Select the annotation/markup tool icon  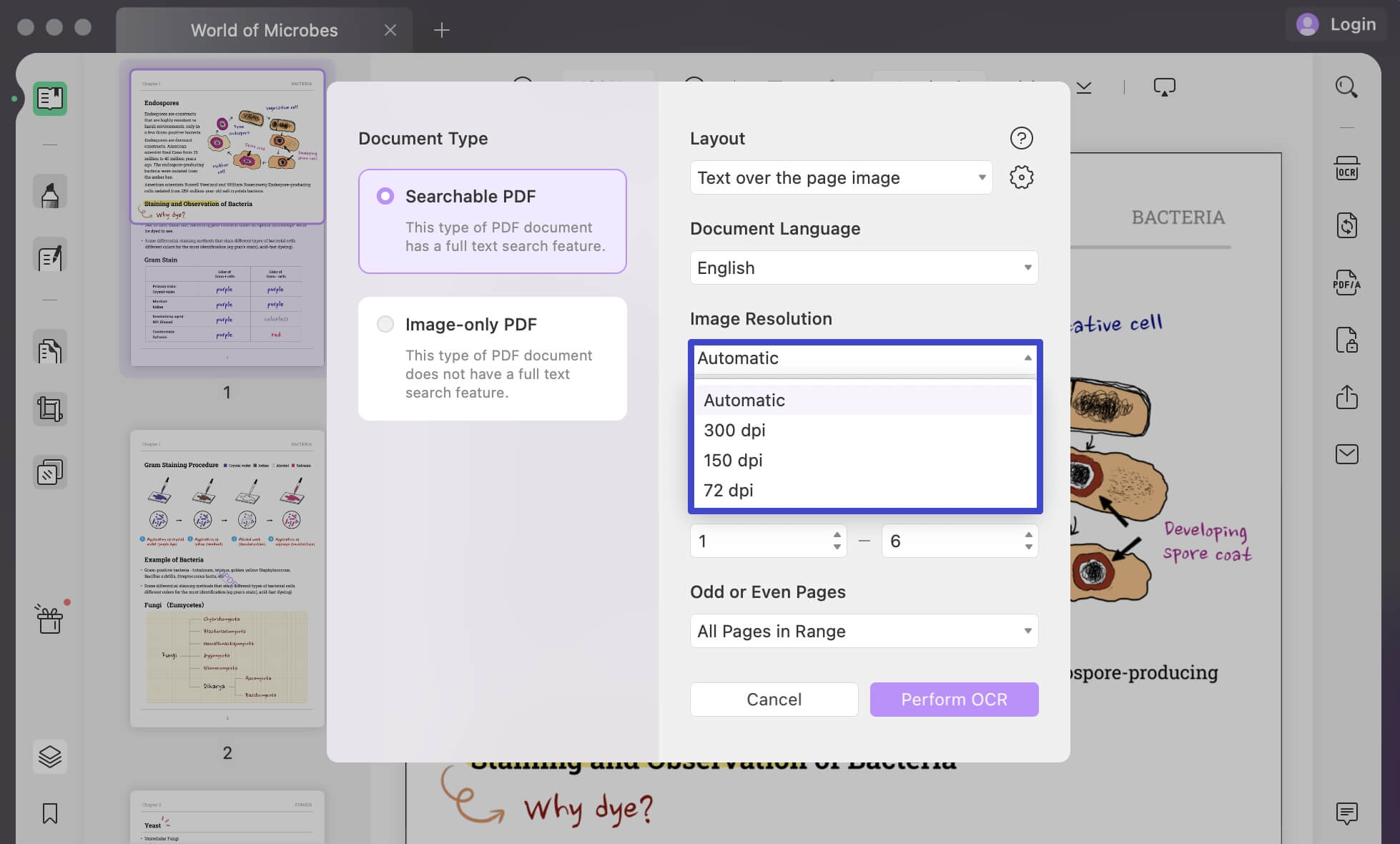coord(50,194)
